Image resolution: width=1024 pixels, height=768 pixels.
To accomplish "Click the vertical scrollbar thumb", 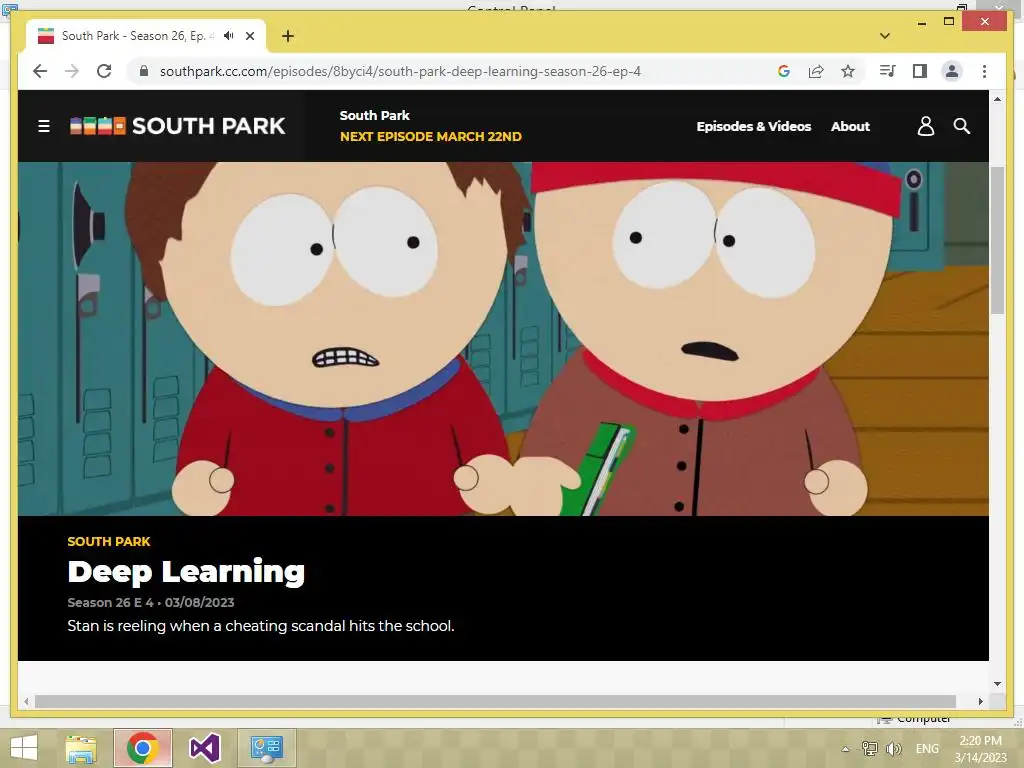I will (x=997, y=240).
